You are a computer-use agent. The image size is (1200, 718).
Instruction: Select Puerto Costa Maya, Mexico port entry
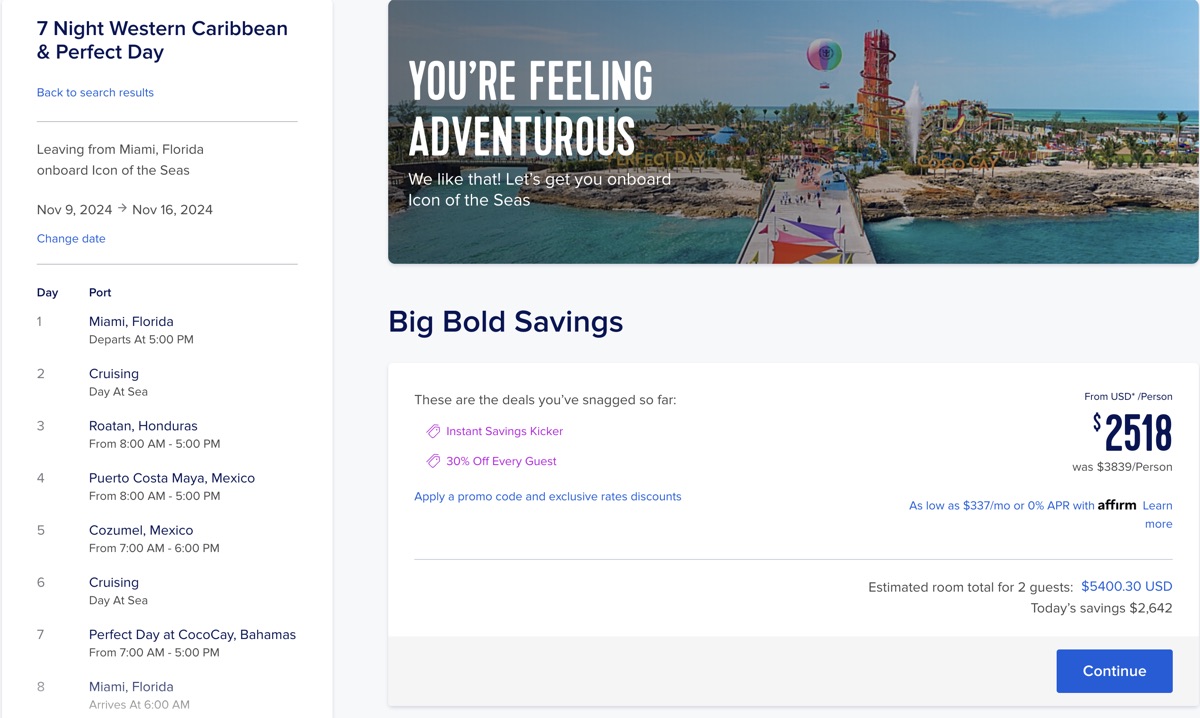tap(172, 486)
